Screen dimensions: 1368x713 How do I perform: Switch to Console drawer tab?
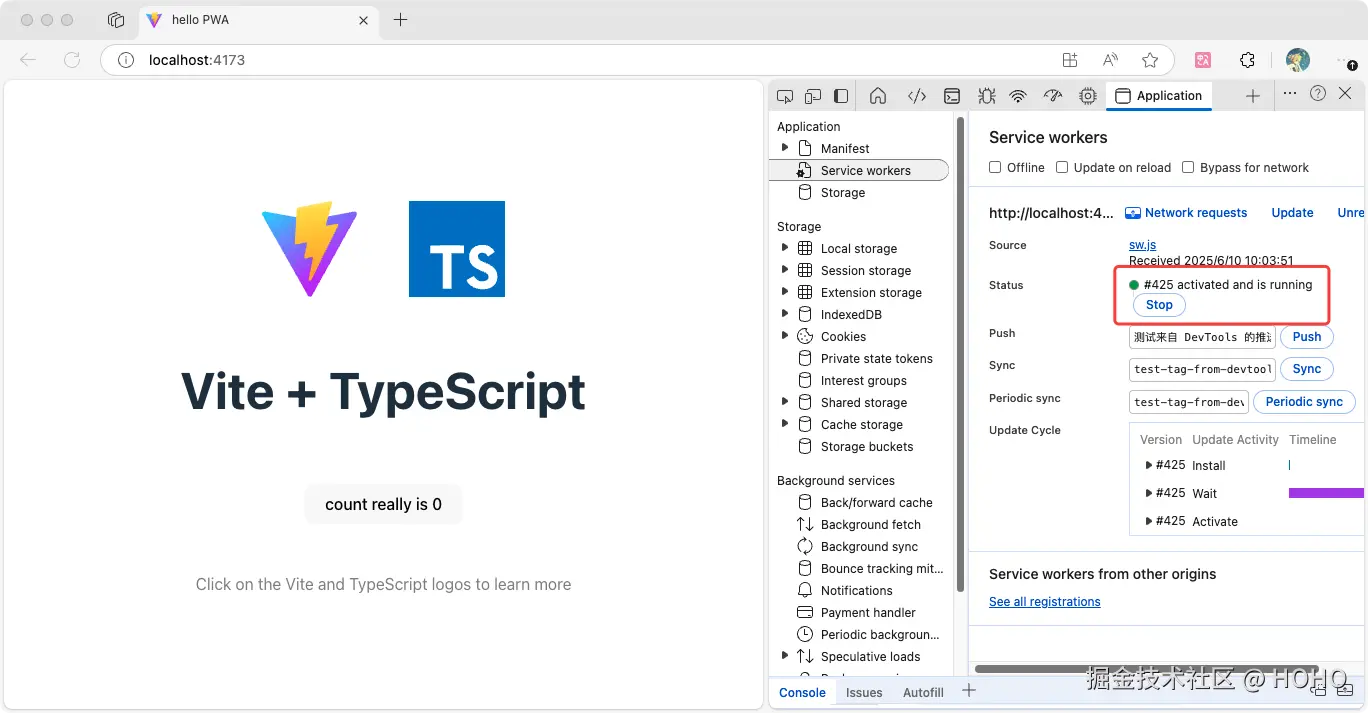802,692
